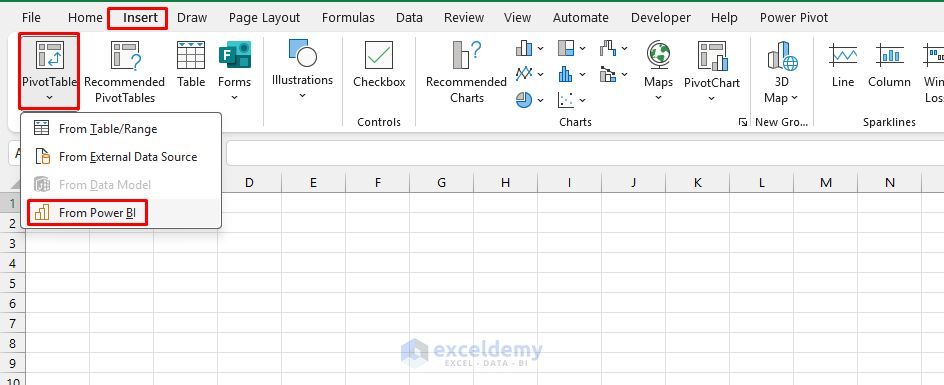Click Recommended PivotTables

point(125,72)
